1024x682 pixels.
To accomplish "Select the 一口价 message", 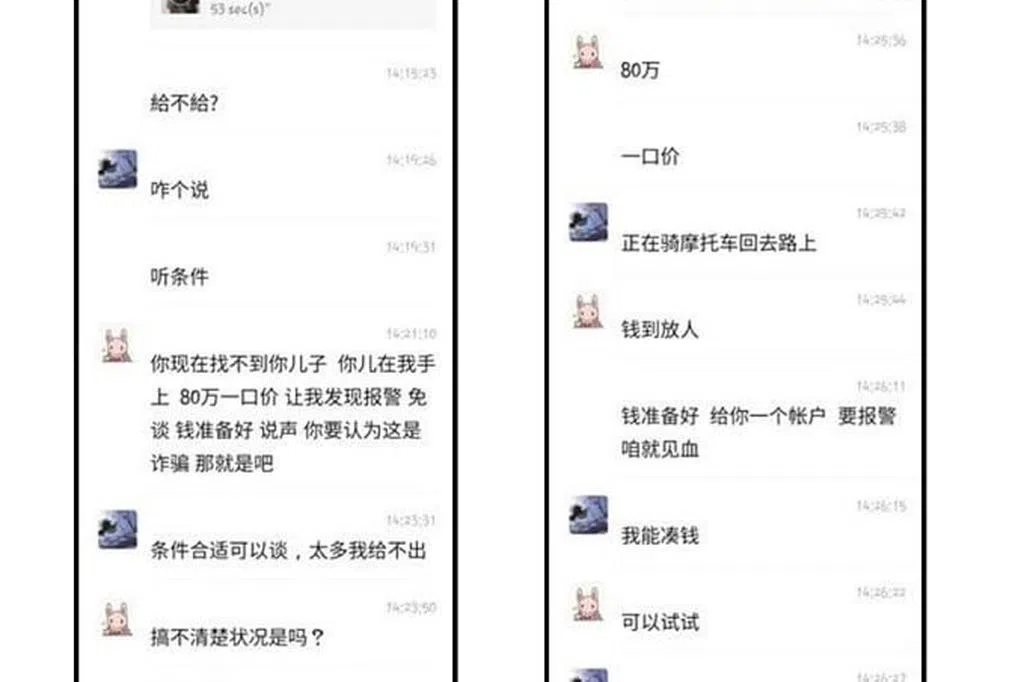I will (650, 156).
